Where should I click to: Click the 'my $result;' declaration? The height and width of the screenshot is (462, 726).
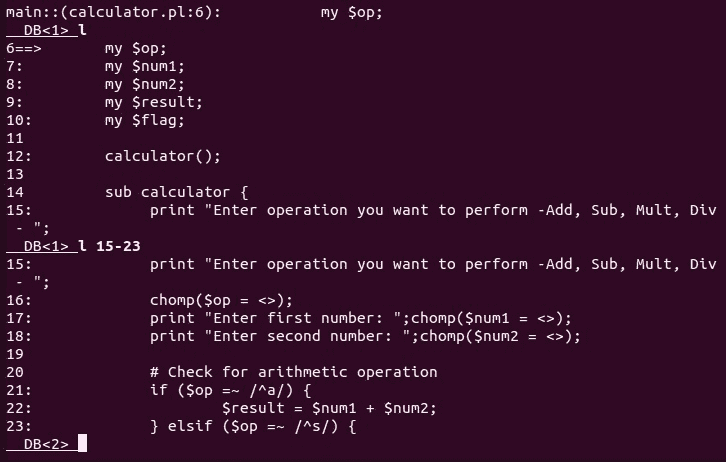[x=153, y=102]
